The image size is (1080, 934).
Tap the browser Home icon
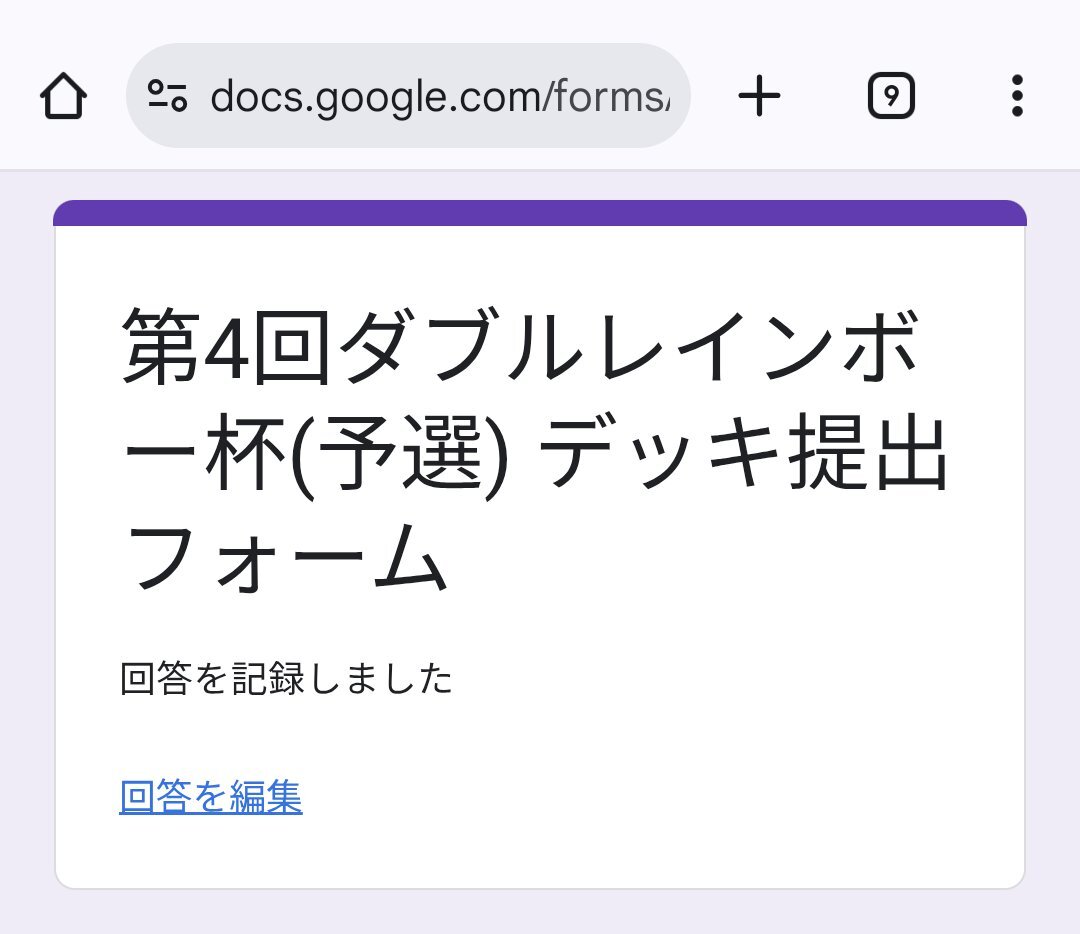tap(63, 96)
